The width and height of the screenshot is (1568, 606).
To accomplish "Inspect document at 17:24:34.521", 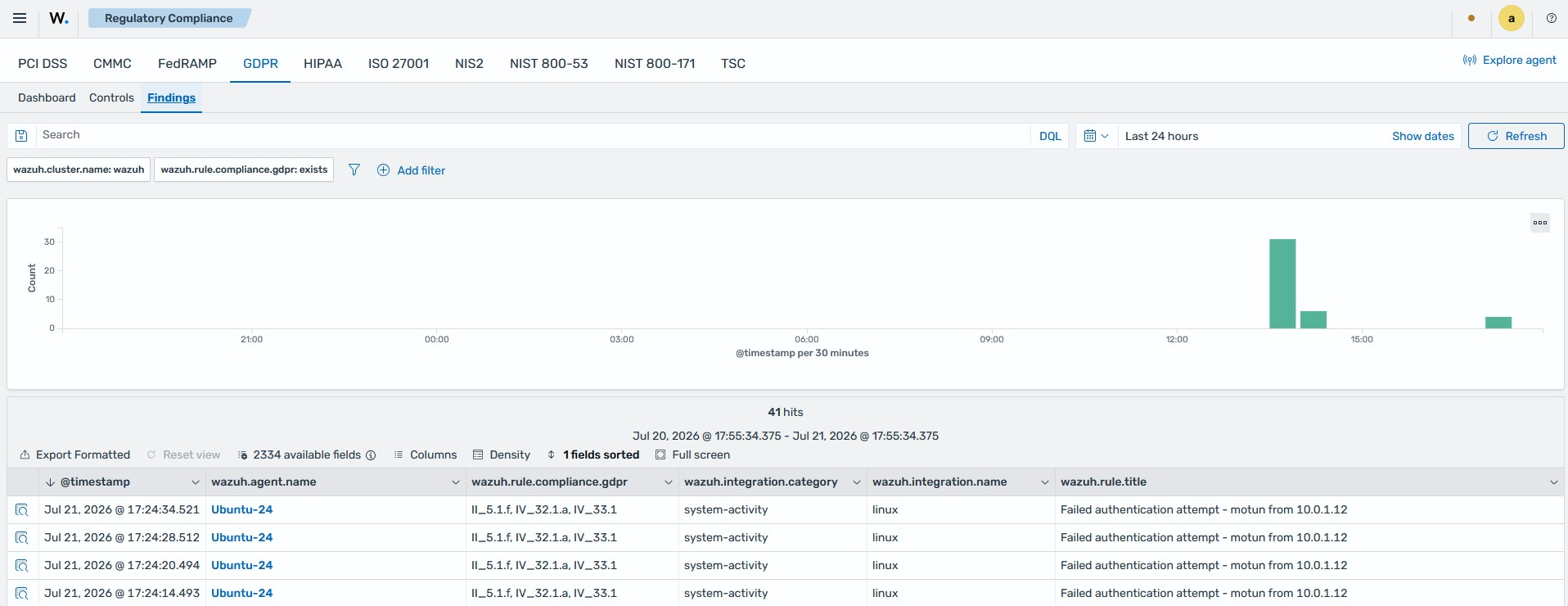I will [x=22, y=509].
